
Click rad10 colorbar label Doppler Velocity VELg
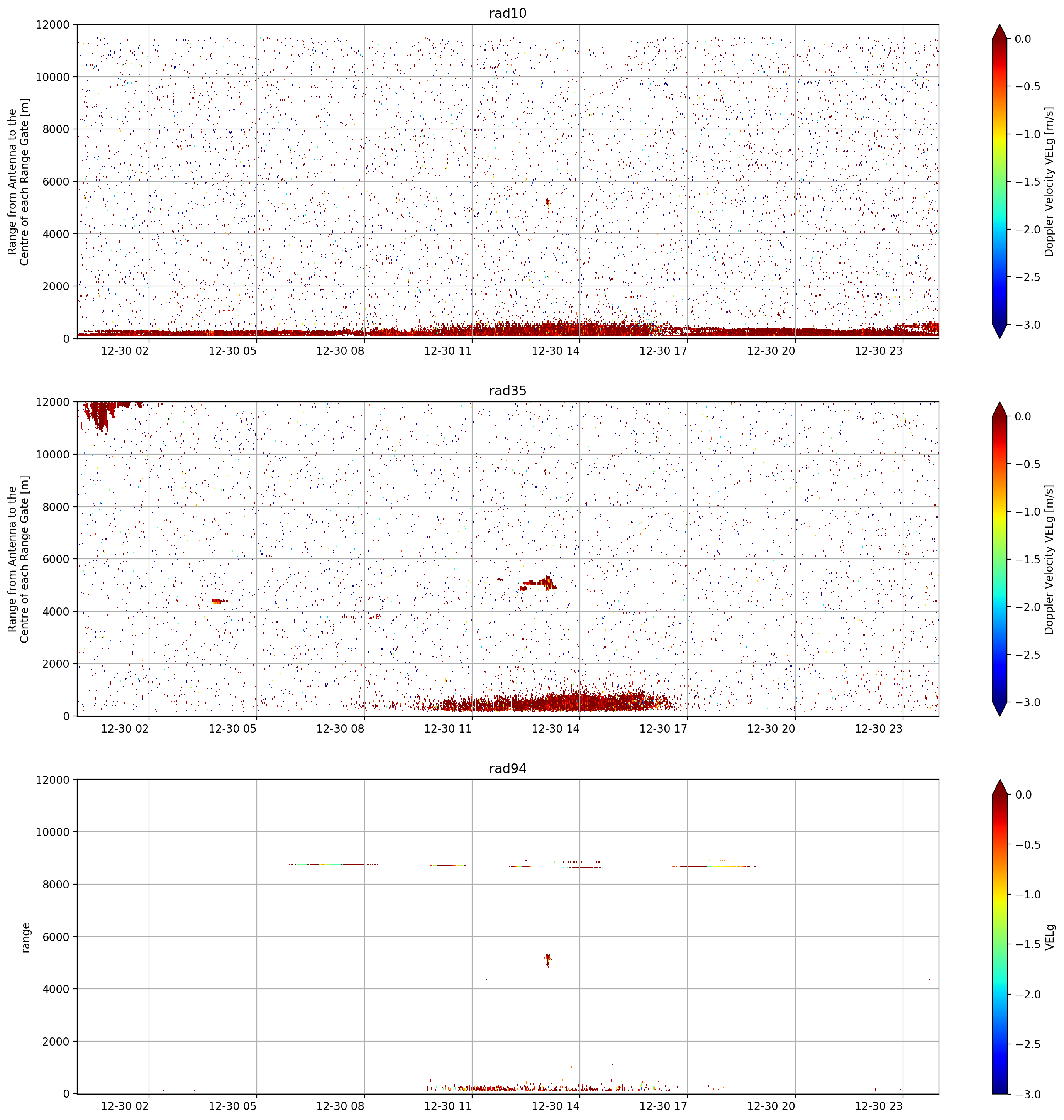pyautogui.click(x=1049, y=181)
